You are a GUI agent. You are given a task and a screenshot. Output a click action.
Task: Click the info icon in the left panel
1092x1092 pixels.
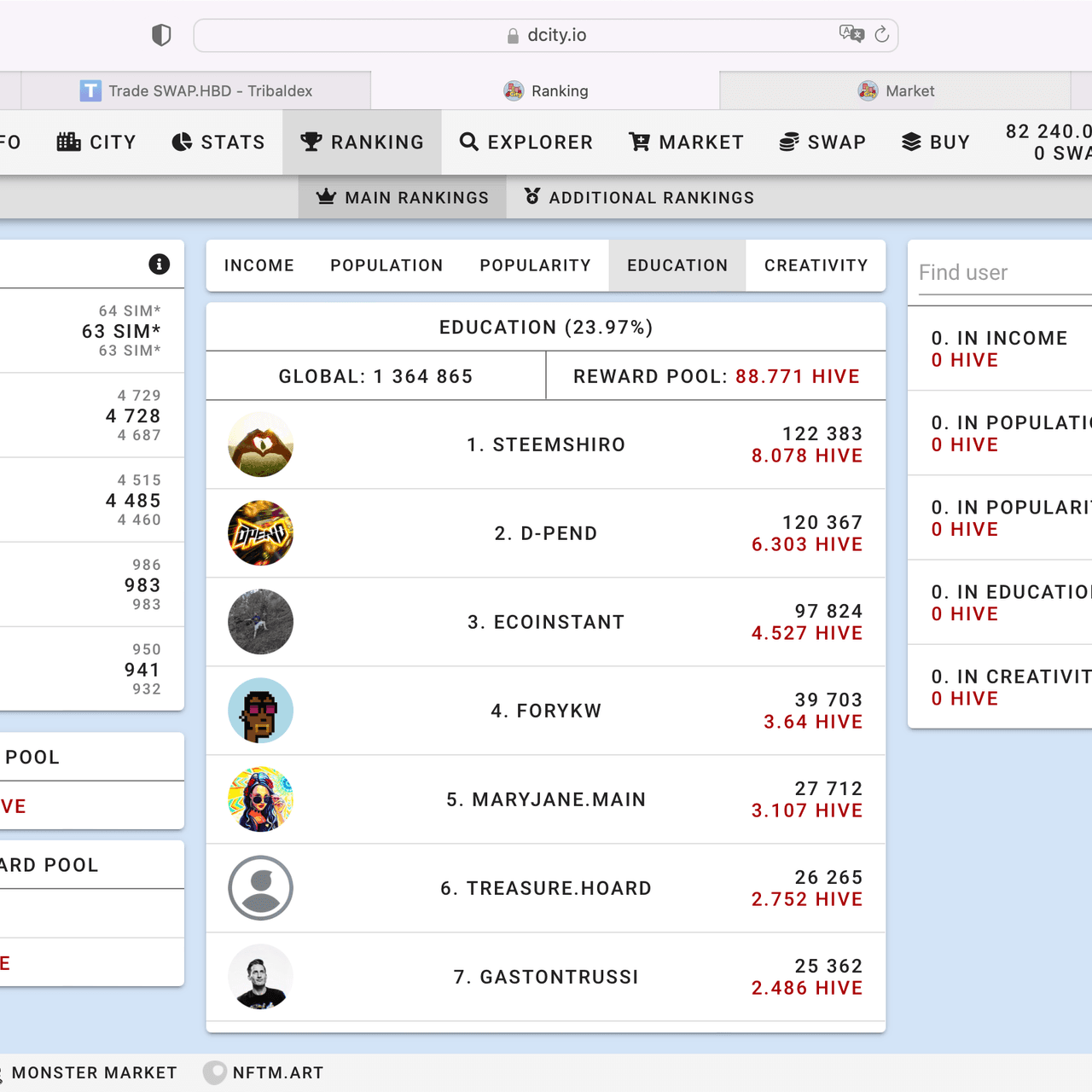[159, 264]
